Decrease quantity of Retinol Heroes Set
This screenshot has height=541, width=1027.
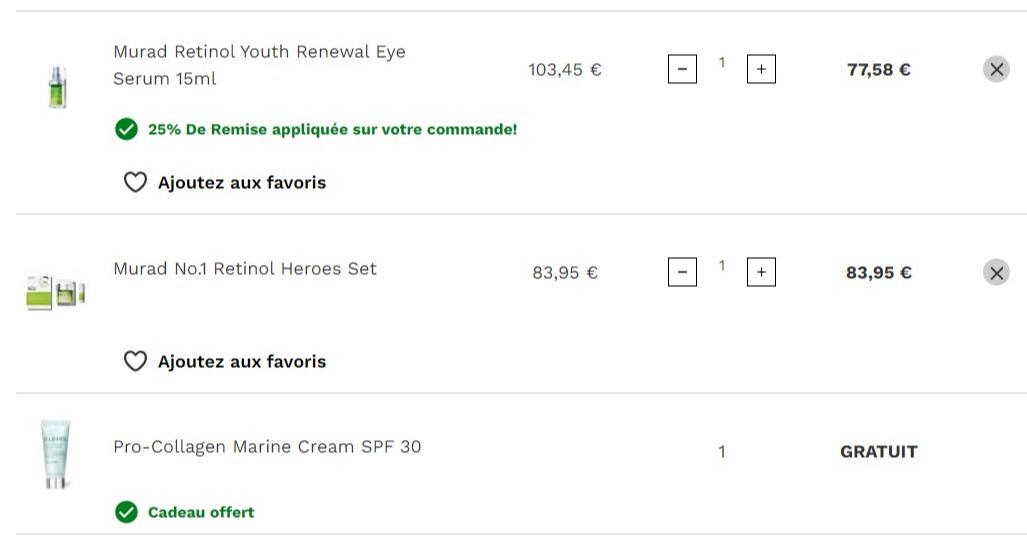[x=682, y=272]
